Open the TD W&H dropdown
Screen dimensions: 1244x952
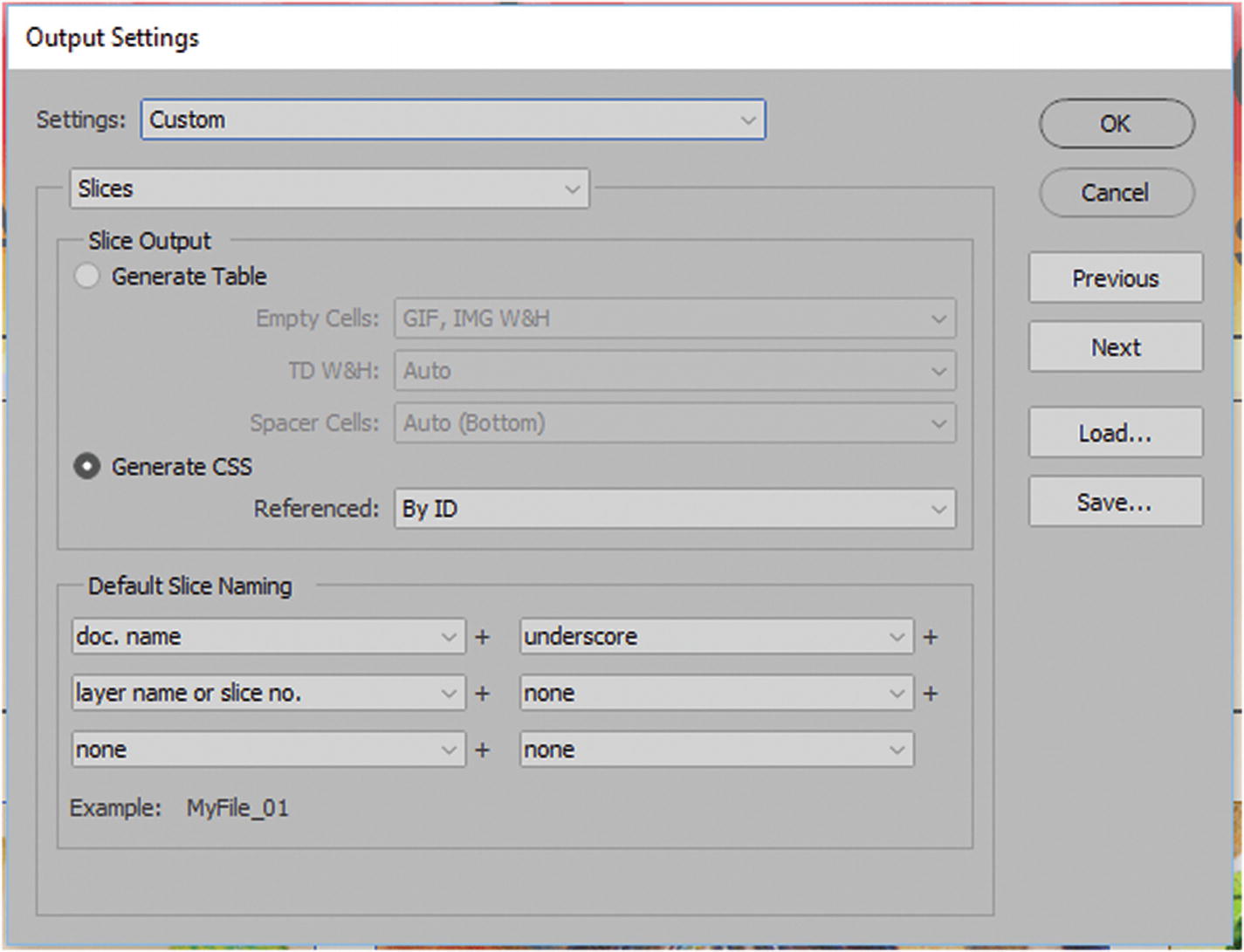point(675,371)
